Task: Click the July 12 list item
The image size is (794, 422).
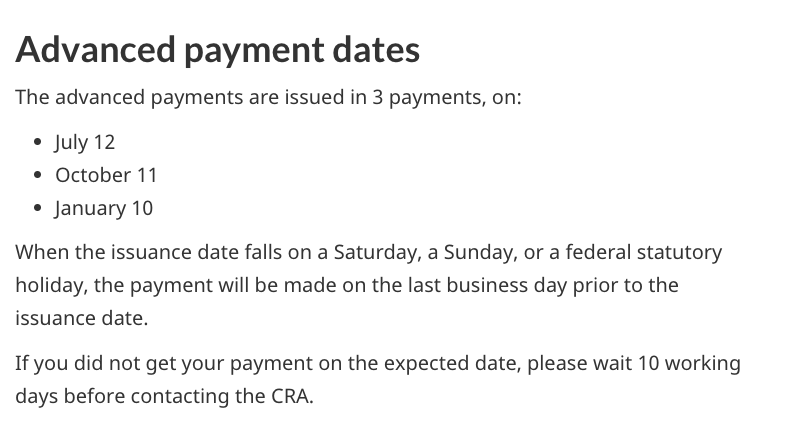Action: pos(85,142)
